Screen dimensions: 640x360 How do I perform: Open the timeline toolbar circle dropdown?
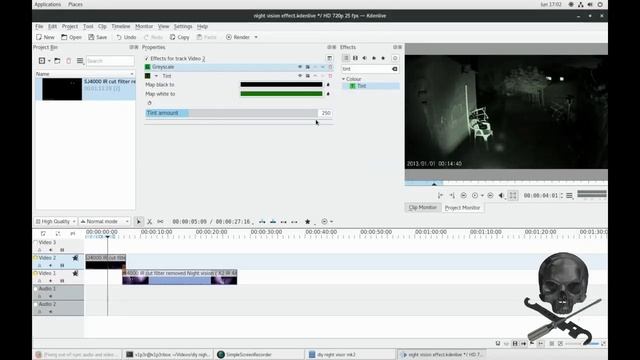[x=327, y=221]
